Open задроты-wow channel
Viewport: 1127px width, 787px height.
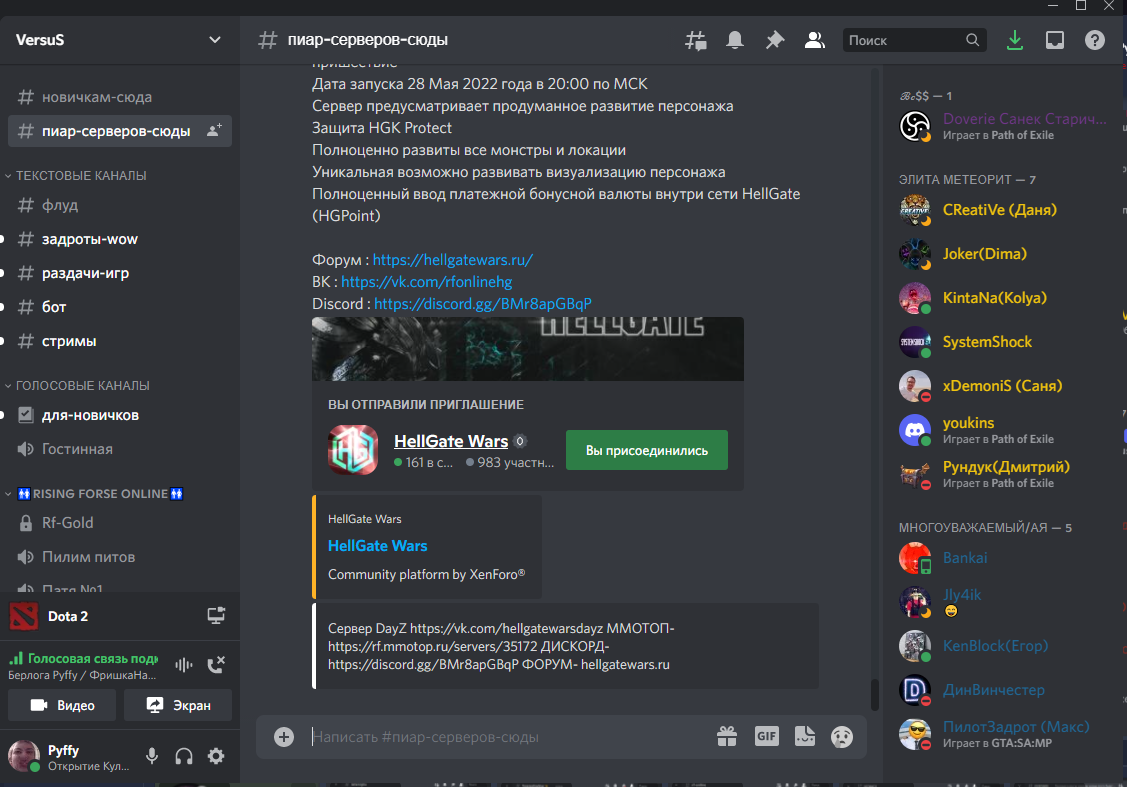coord(119,239)
